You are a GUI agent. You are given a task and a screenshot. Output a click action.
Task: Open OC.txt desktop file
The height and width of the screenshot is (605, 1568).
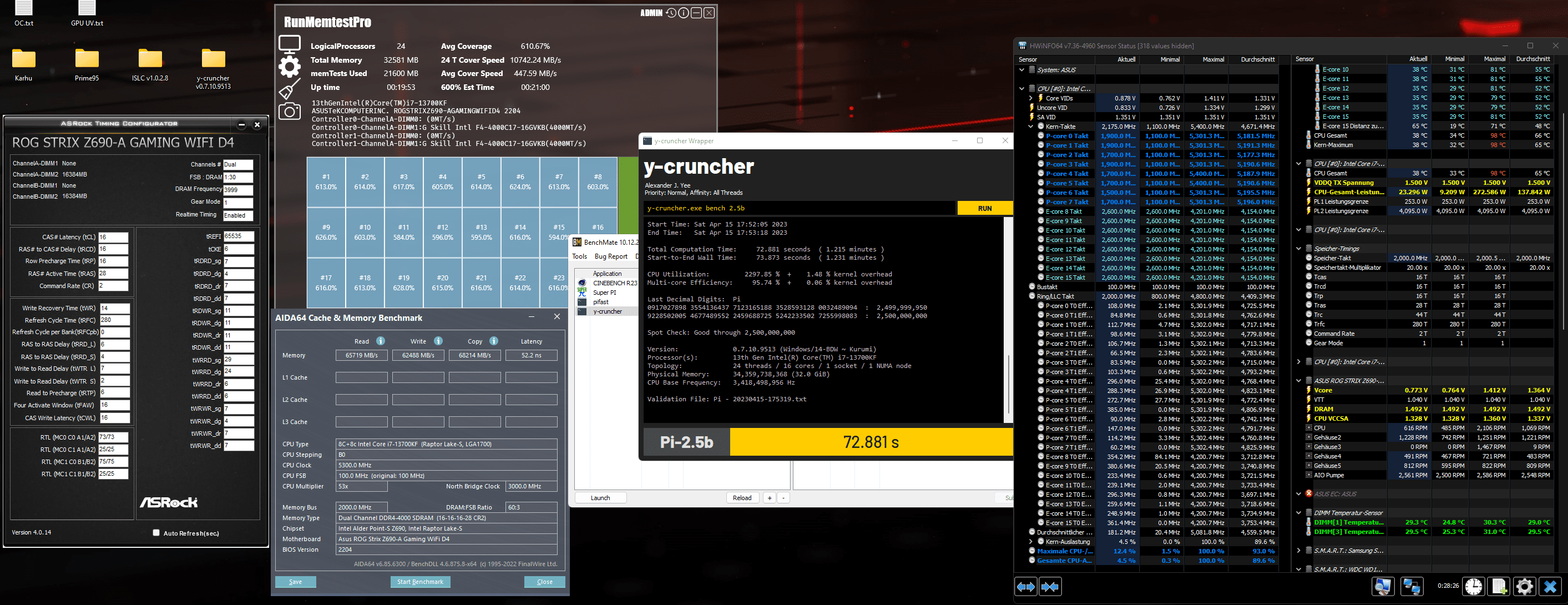24,13
